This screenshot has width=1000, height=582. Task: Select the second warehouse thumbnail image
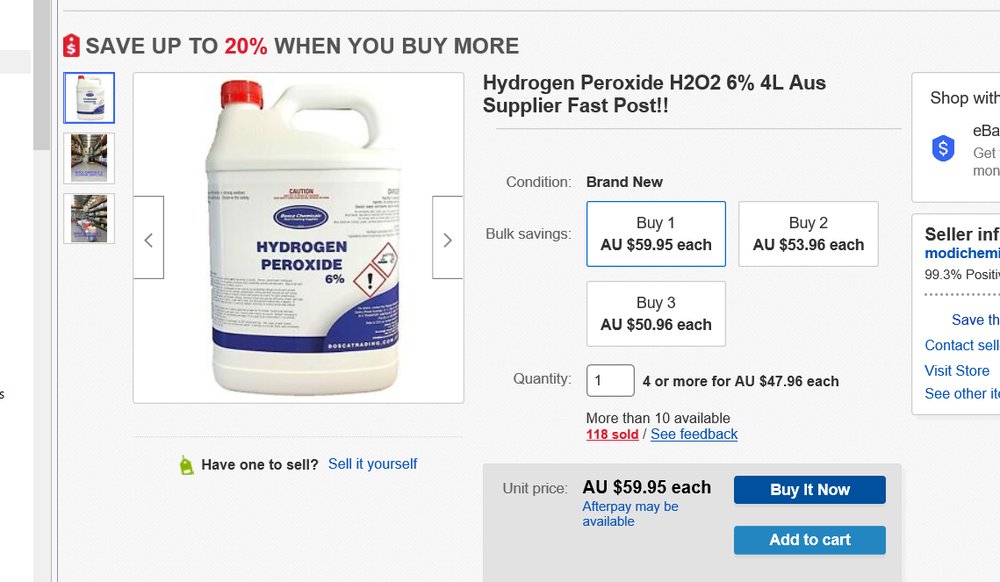[x=89, y=158]
